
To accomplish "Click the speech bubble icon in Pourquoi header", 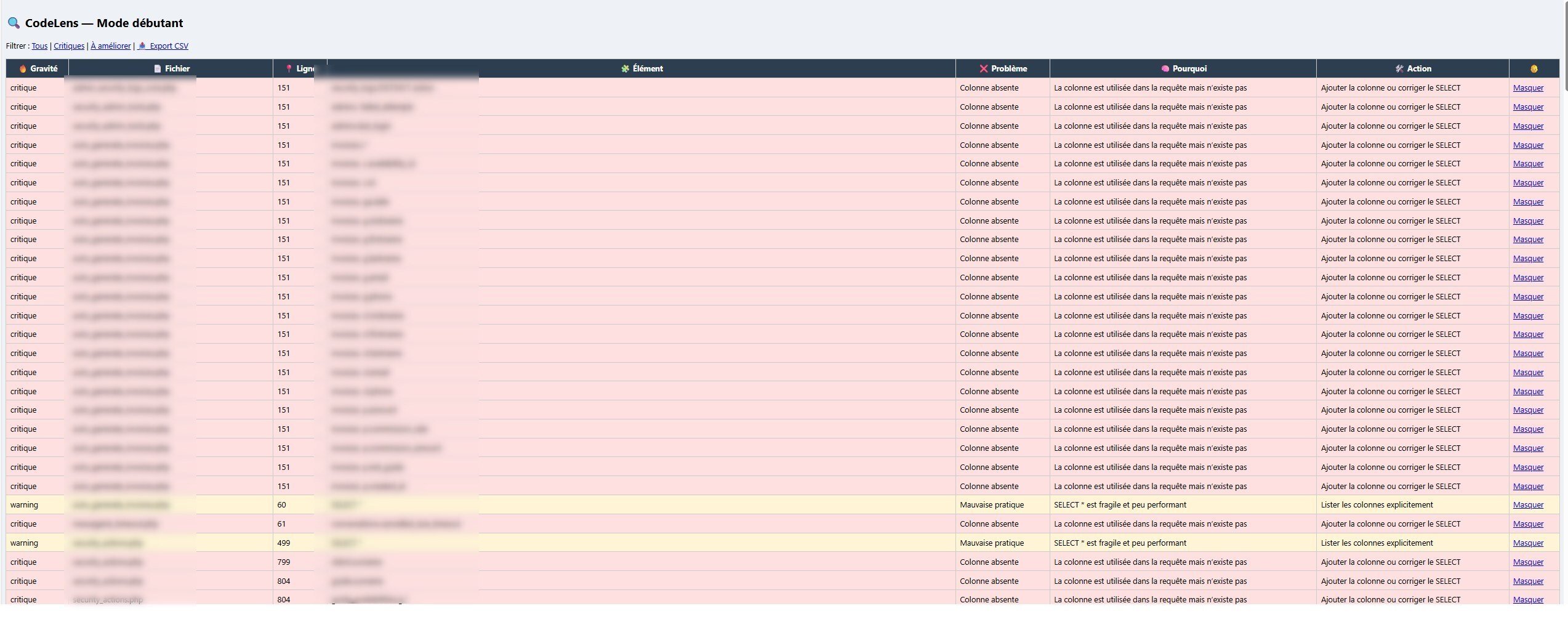I will 1165,69.
